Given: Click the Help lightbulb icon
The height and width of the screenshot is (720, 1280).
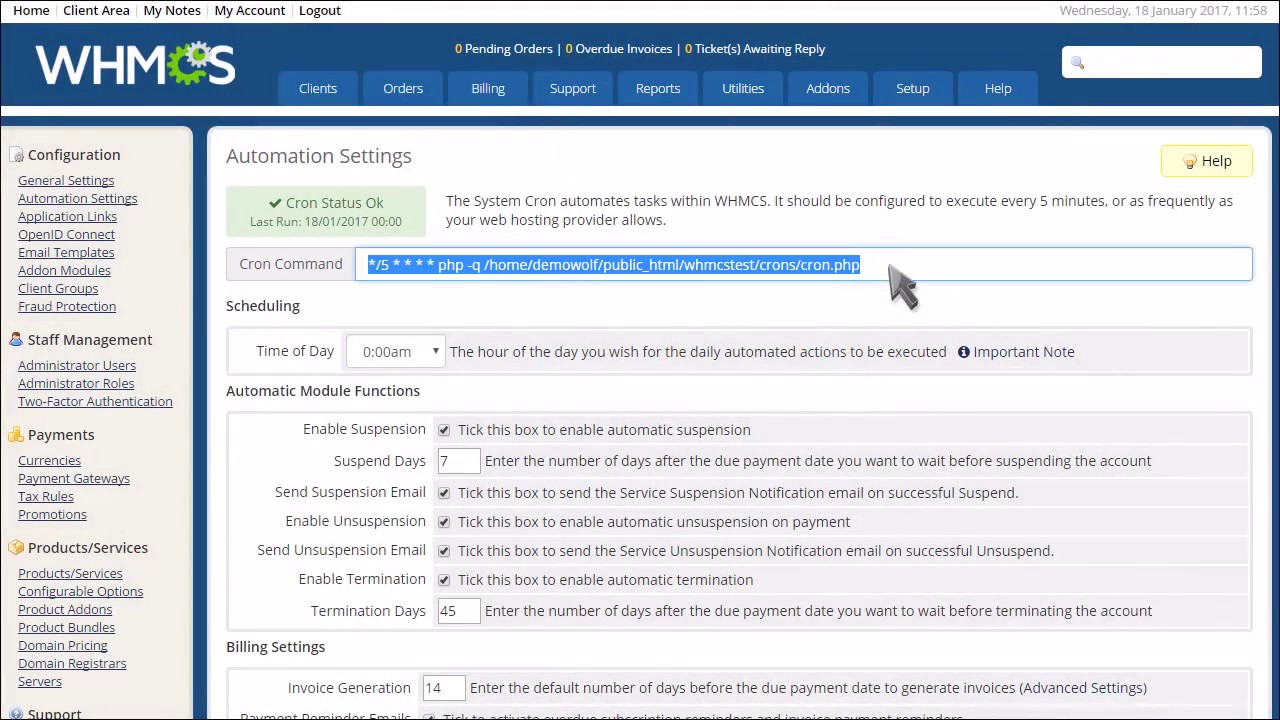Looking at the screenshot, I should (1189, 162).
